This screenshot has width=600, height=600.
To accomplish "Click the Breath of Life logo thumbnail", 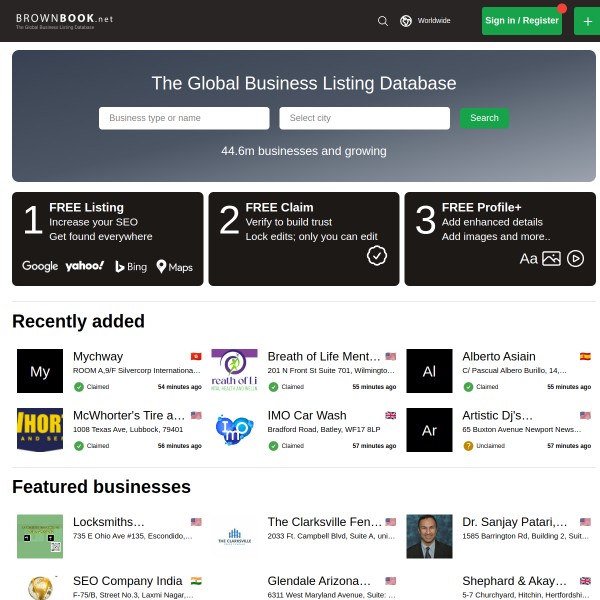I will [x=234, y=371].
